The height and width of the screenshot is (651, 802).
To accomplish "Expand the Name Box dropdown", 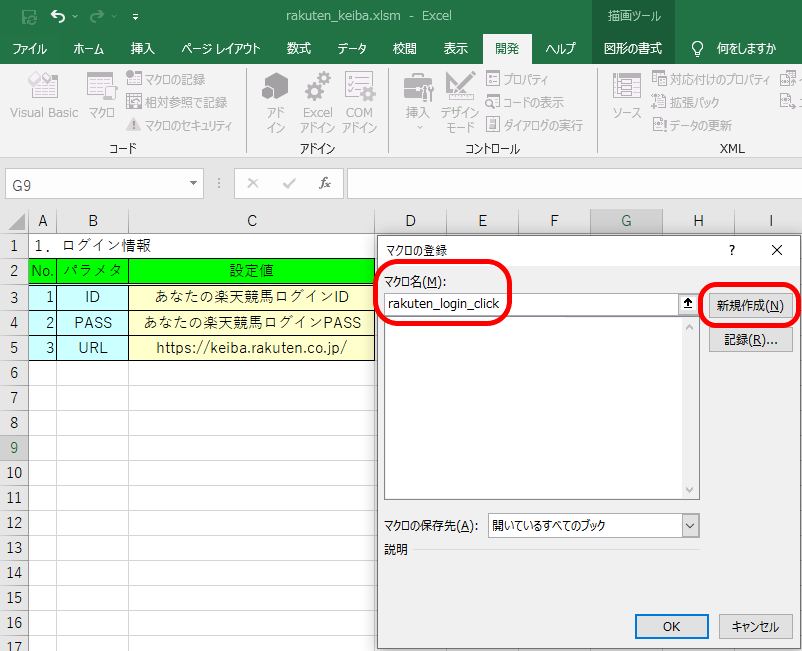I will coord(193,184).
